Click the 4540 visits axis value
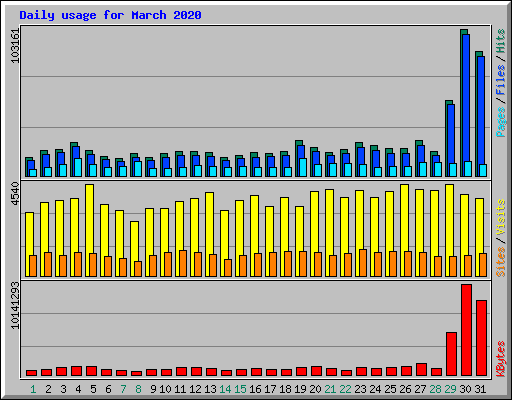 (x=15, y=194)
